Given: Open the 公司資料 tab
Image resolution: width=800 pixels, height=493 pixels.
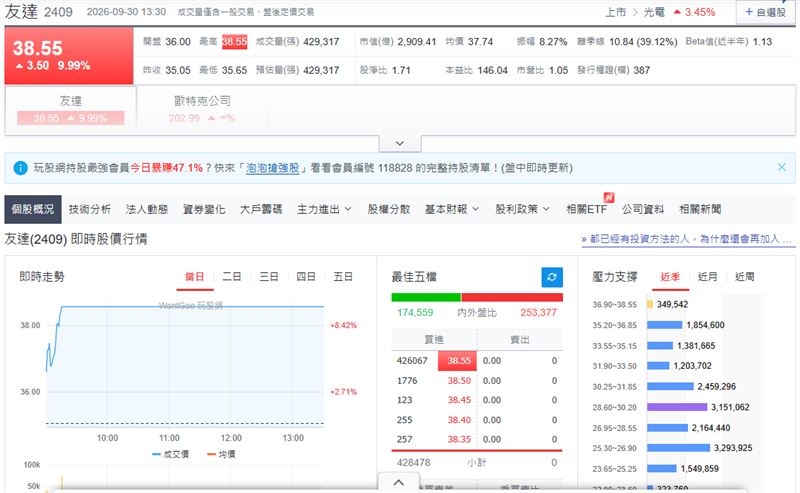Looking at the screenshot, I should 643,209.
